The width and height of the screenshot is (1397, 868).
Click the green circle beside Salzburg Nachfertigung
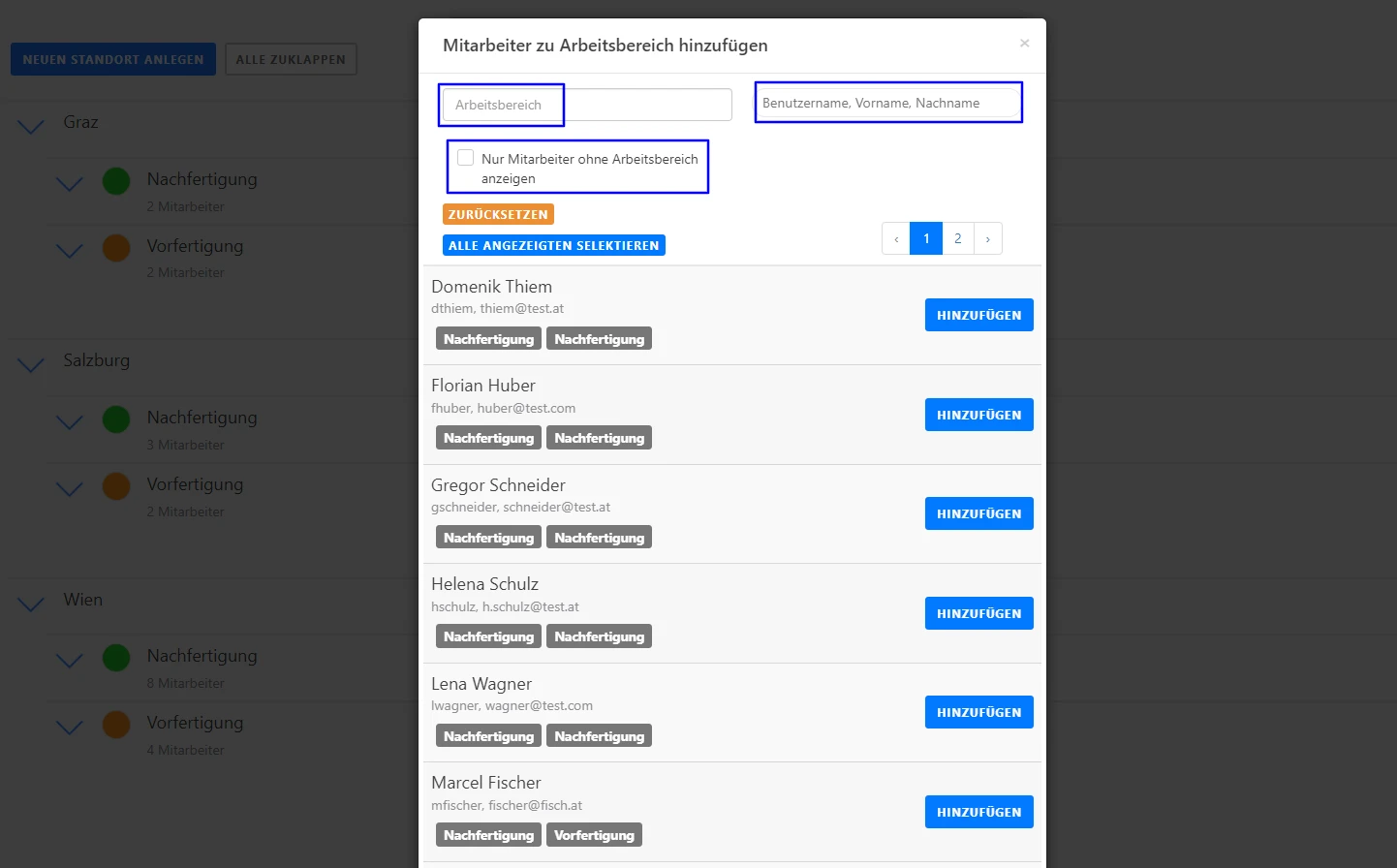(116, 419)
